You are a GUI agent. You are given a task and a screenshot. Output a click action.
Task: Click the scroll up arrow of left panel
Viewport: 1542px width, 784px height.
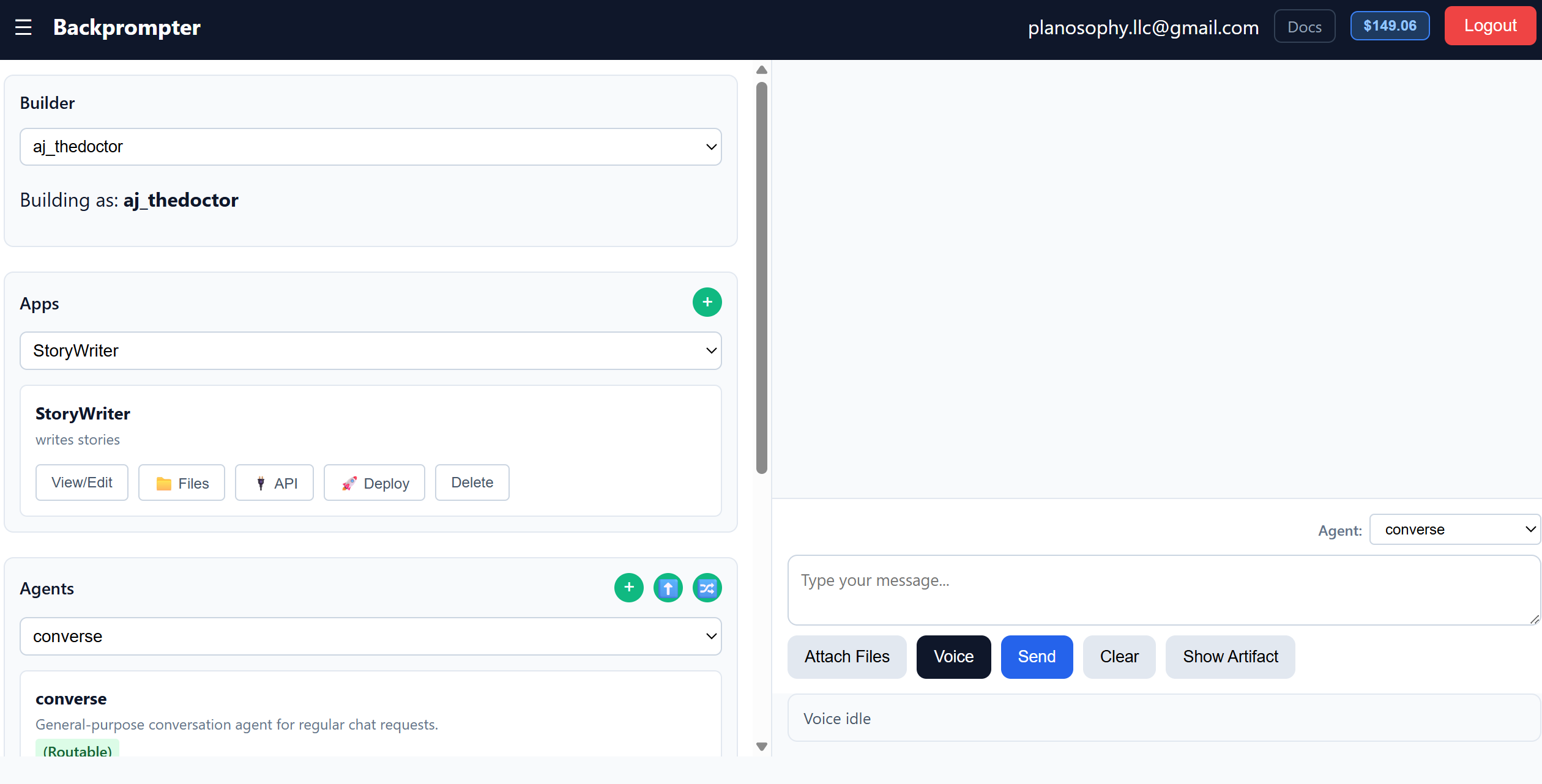click(762, 70)
